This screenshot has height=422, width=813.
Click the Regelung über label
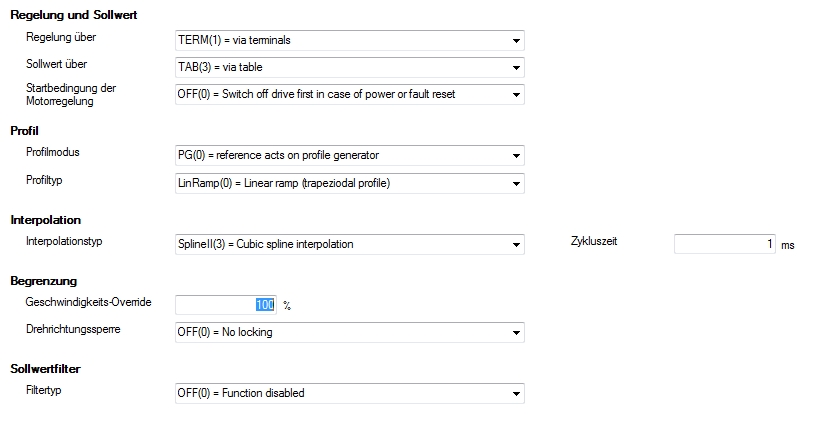61,38
